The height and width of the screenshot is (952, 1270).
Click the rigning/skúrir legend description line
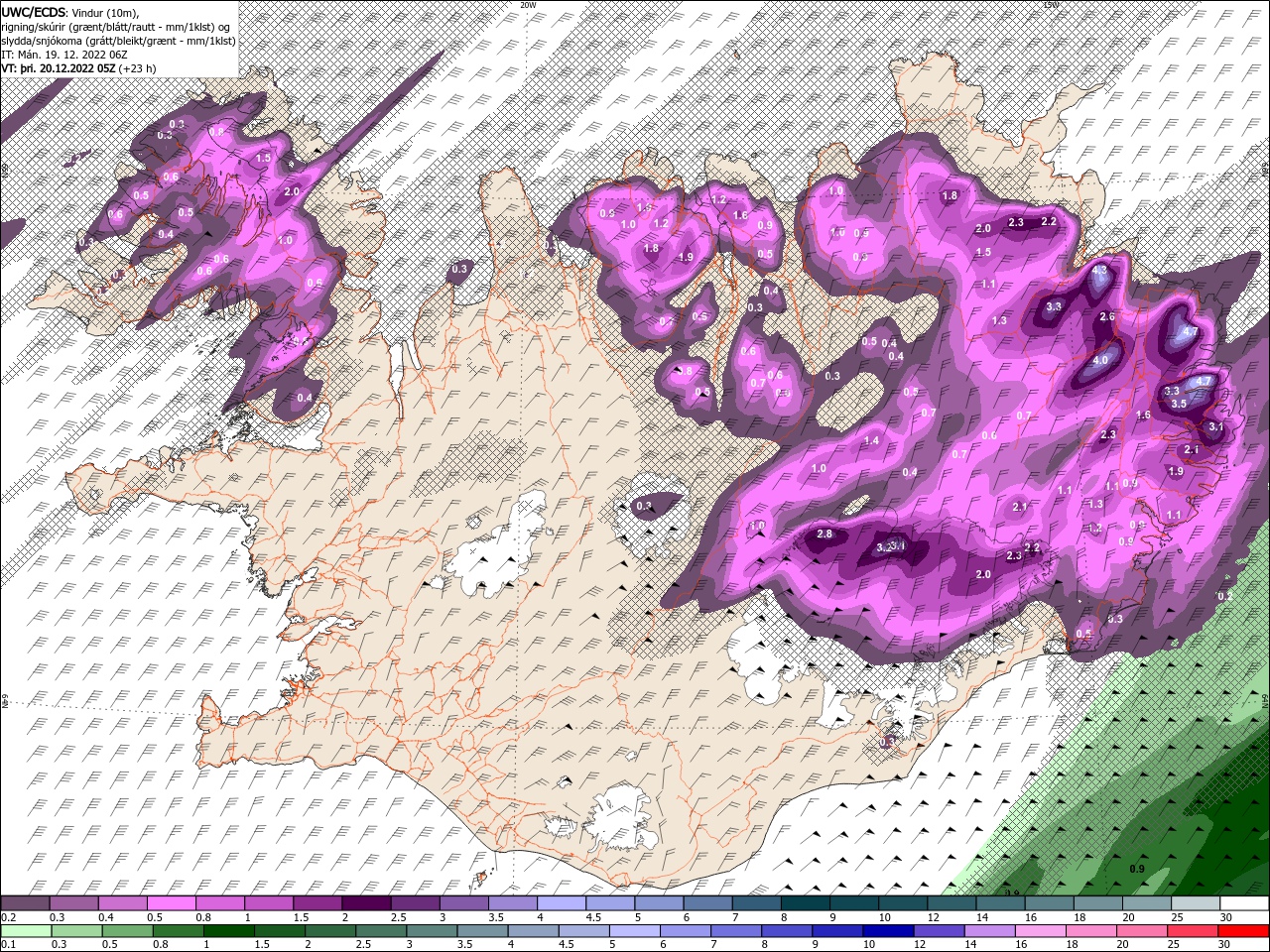click(117, 26)
